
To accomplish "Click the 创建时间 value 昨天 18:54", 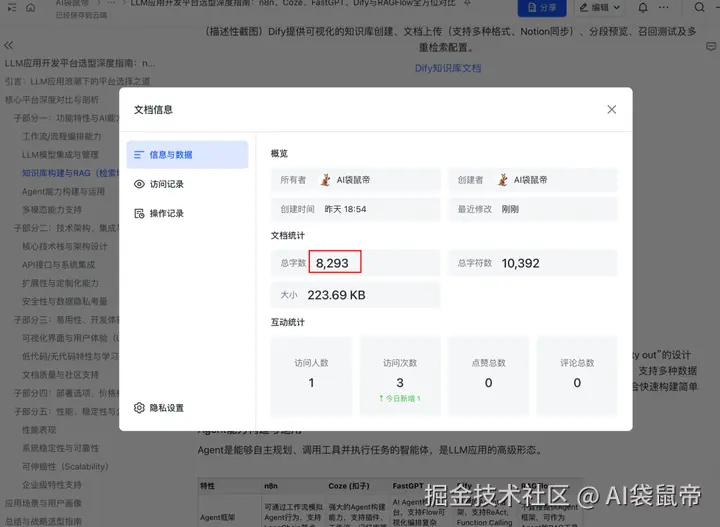I will coord(345,209).
